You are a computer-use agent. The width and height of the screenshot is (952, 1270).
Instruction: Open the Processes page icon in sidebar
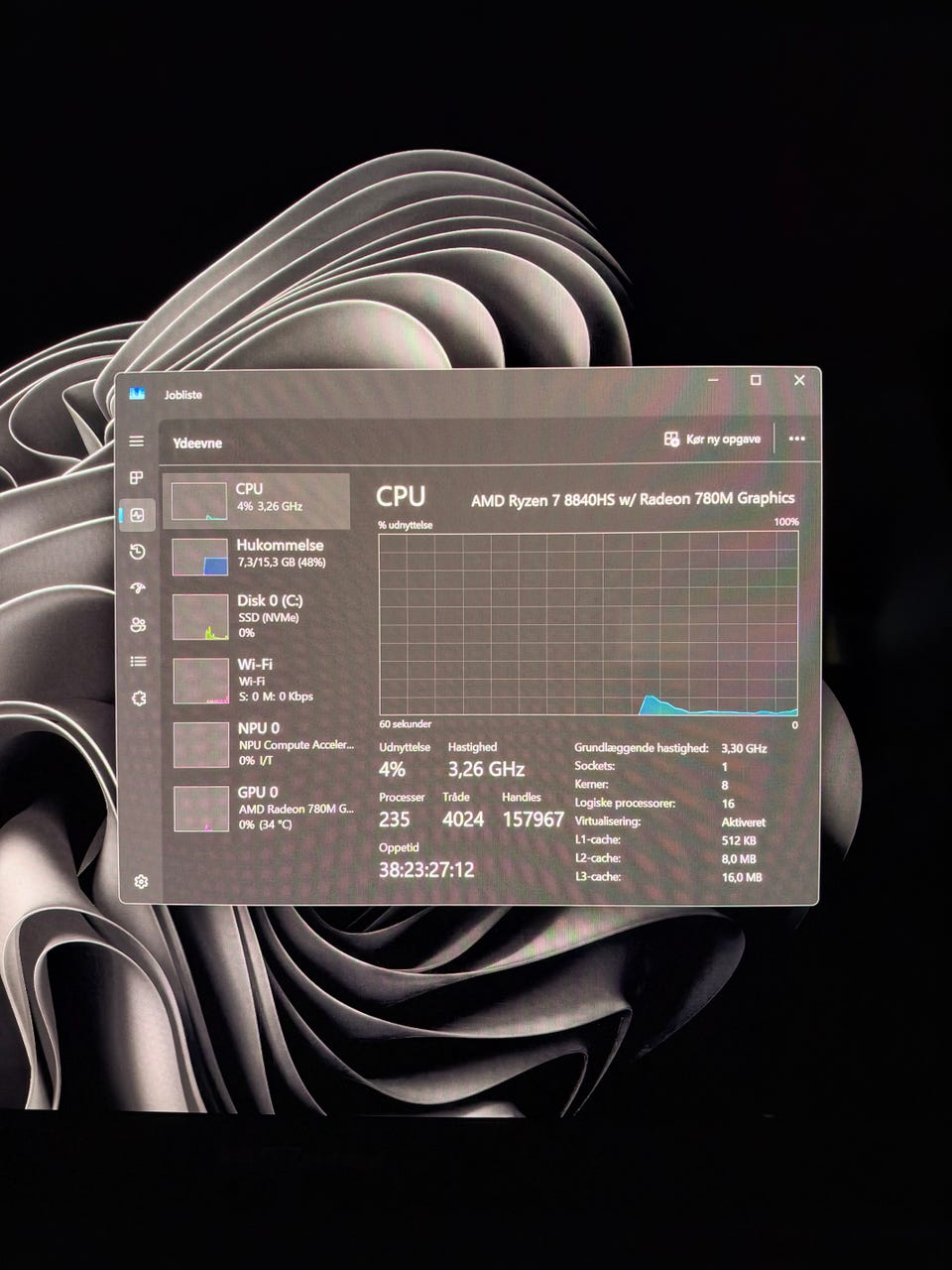coord(137,478)
